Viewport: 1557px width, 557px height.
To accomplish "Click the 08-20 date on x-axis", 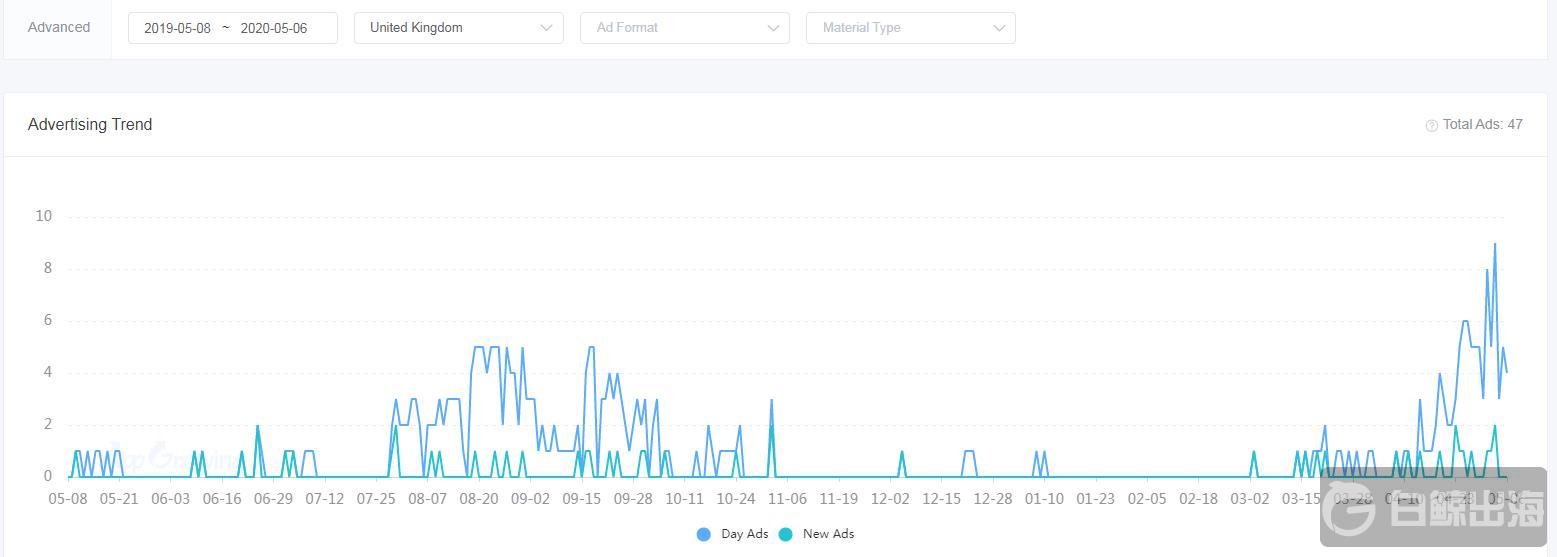I will tap(479, 498).
